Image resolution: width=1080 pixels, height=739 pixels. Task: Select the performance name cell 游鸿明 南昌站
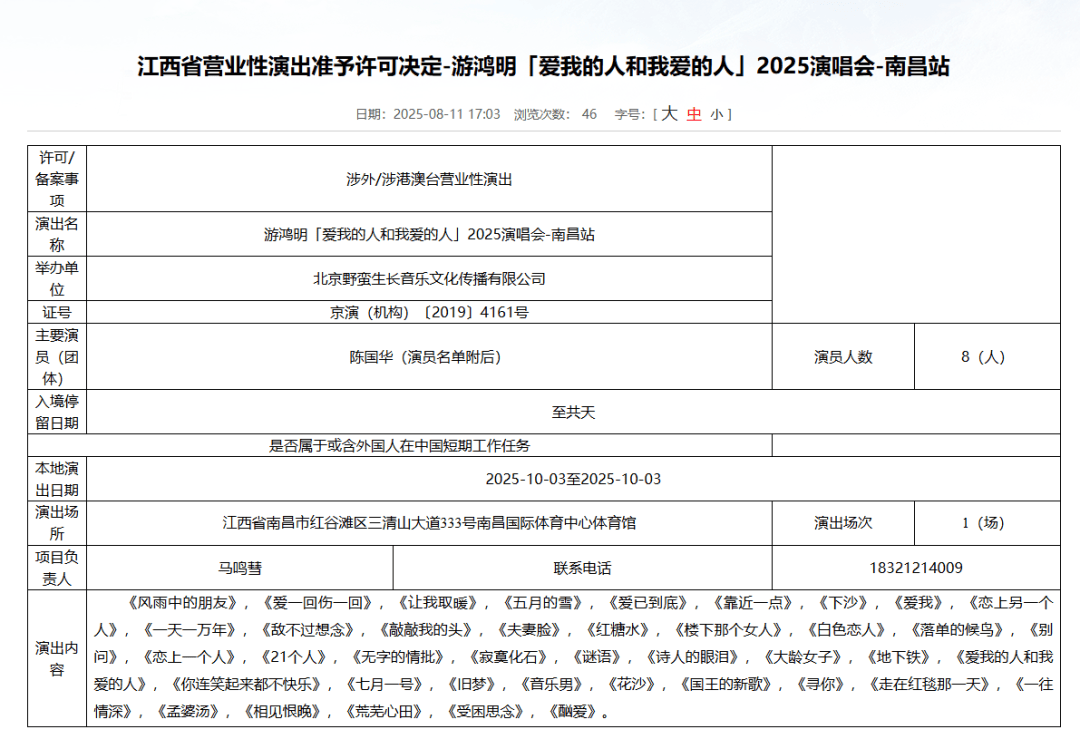pyautogui.click(x=429, y=234)
